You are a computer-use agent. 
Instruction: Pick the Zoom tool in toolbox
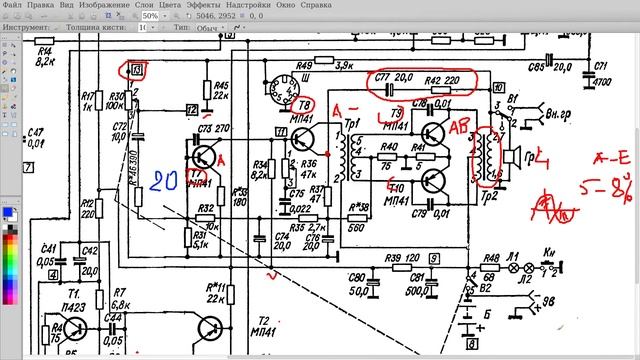[13, 62]
